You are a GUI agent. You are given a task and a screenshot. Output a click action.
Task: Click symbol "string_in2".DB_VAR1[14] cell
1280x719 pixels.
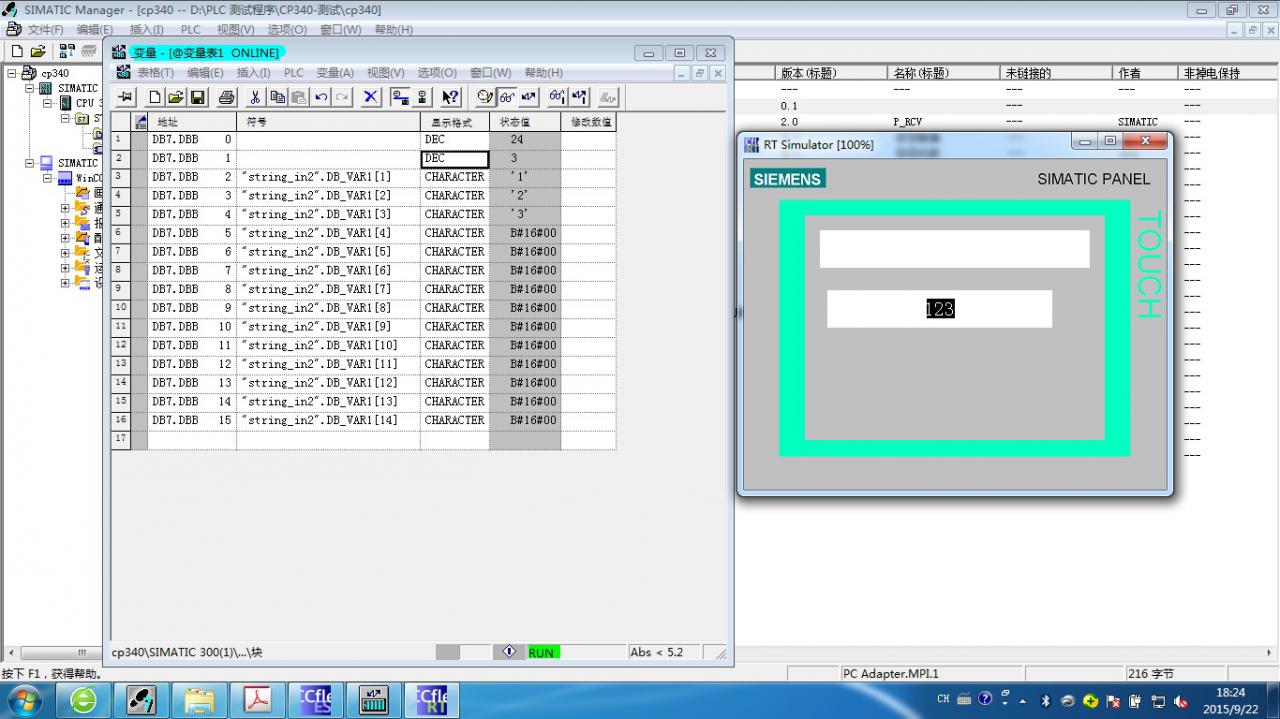pyautogui.click(x=328, y=421)
